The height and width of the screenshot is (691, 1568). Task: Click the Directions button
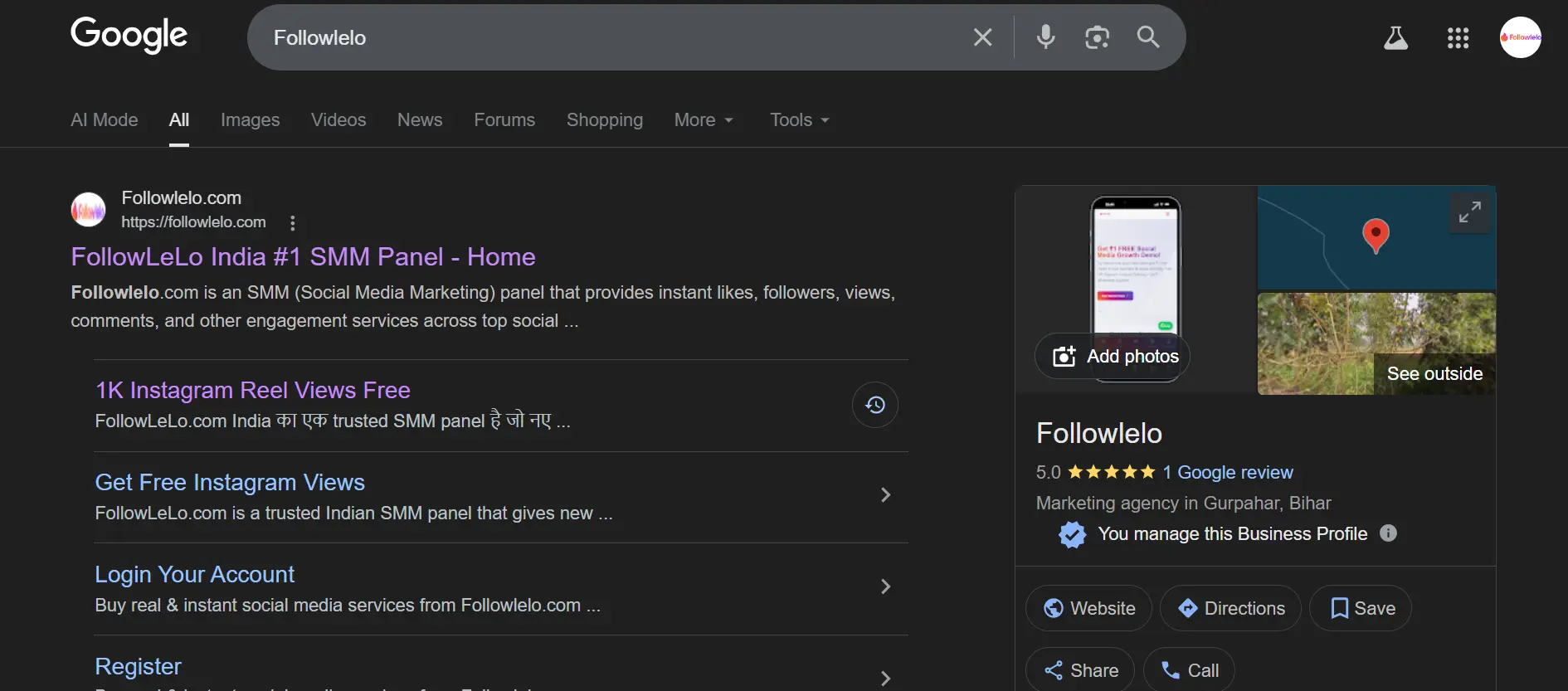point(1230,608)
